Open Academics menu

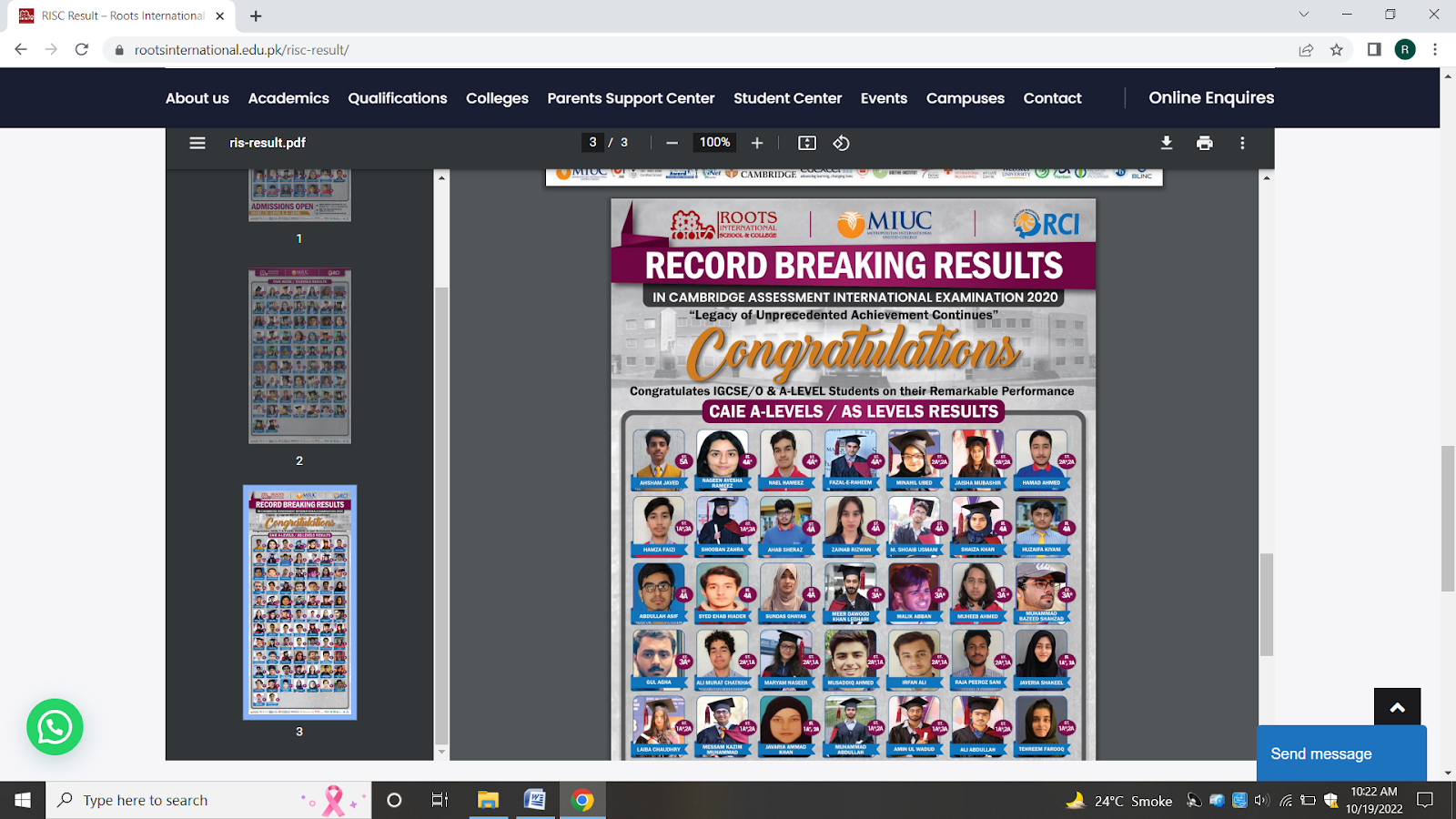tap(288, 98)
